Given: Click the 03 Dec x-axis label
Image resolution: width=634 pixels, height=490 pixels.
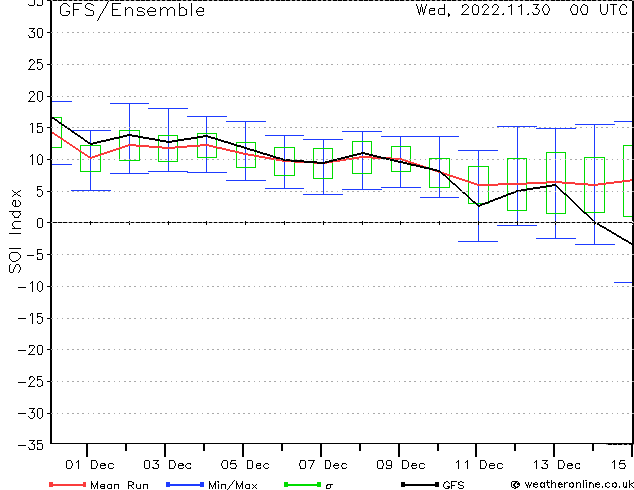Looking at the screenshot, I should tap(167, 465).
